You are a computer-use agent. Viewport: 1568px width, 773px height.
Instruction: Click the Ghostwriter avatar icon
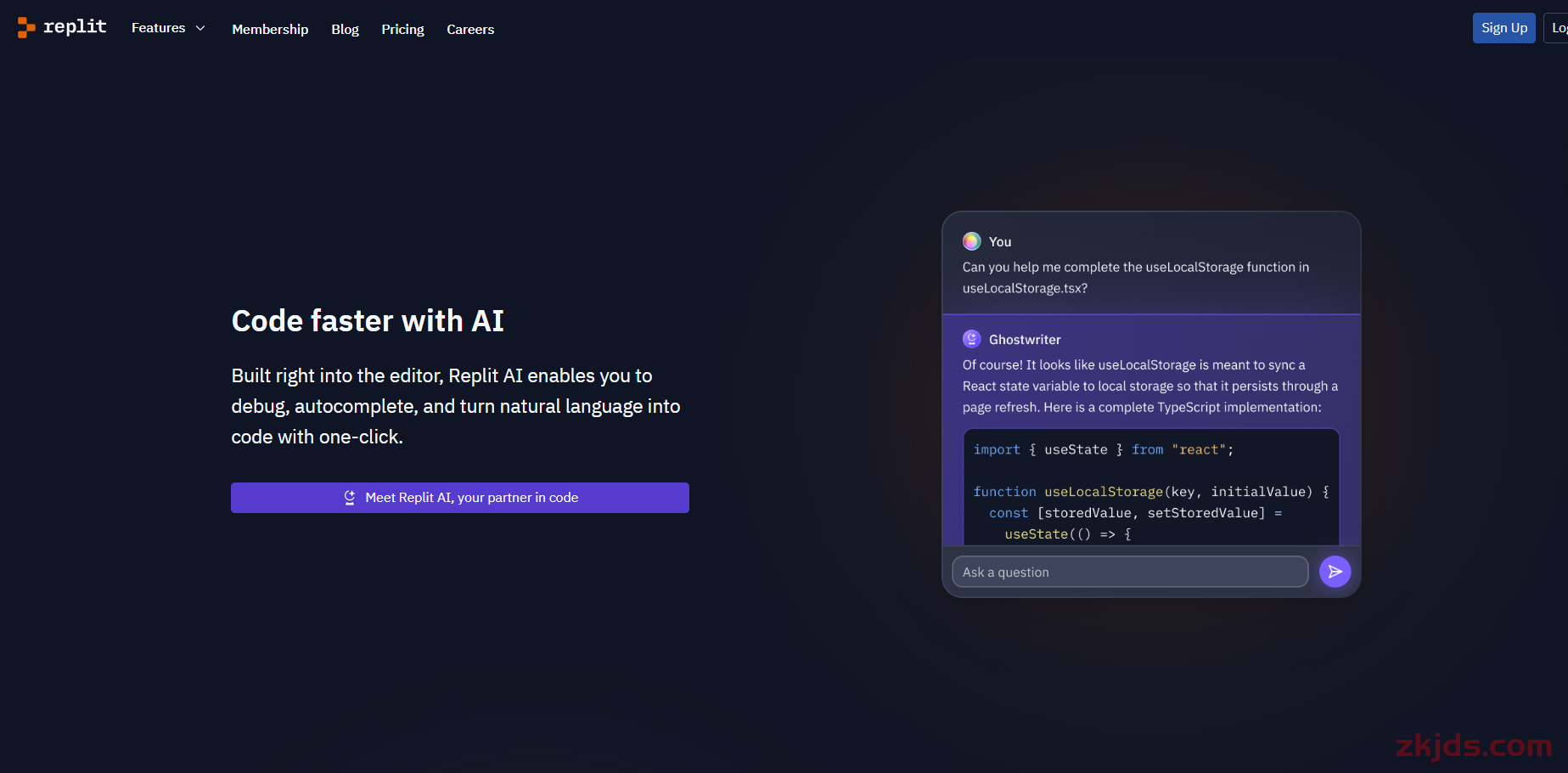971,339
